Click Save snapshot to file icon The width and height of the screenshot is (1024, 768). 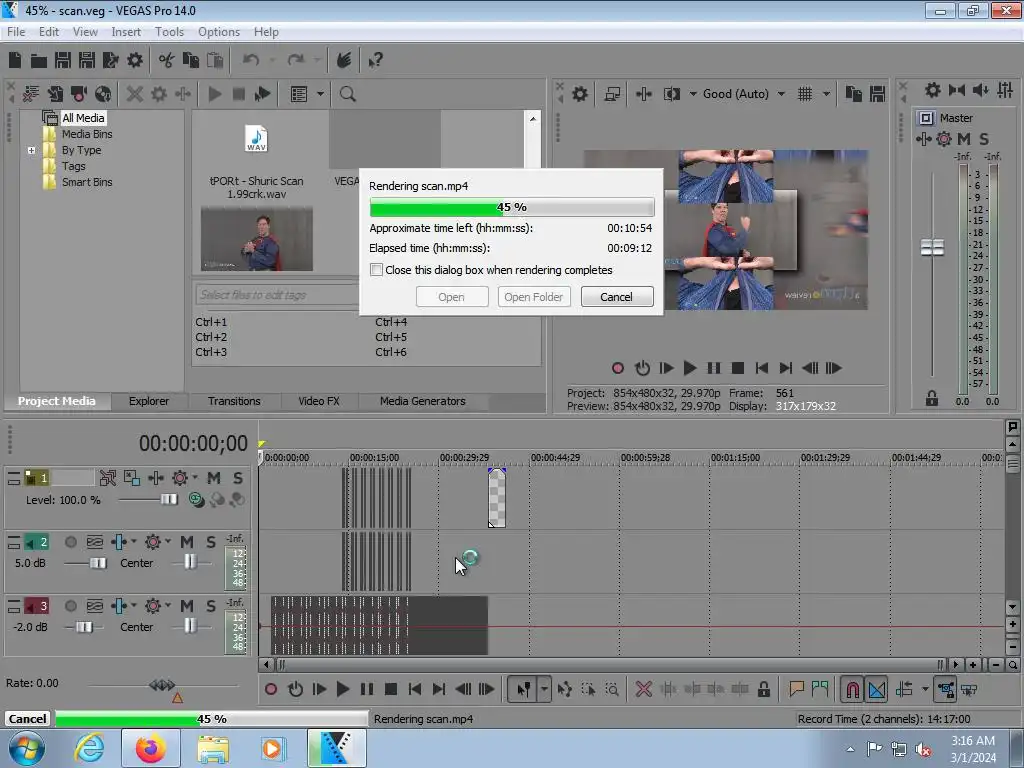878,94
